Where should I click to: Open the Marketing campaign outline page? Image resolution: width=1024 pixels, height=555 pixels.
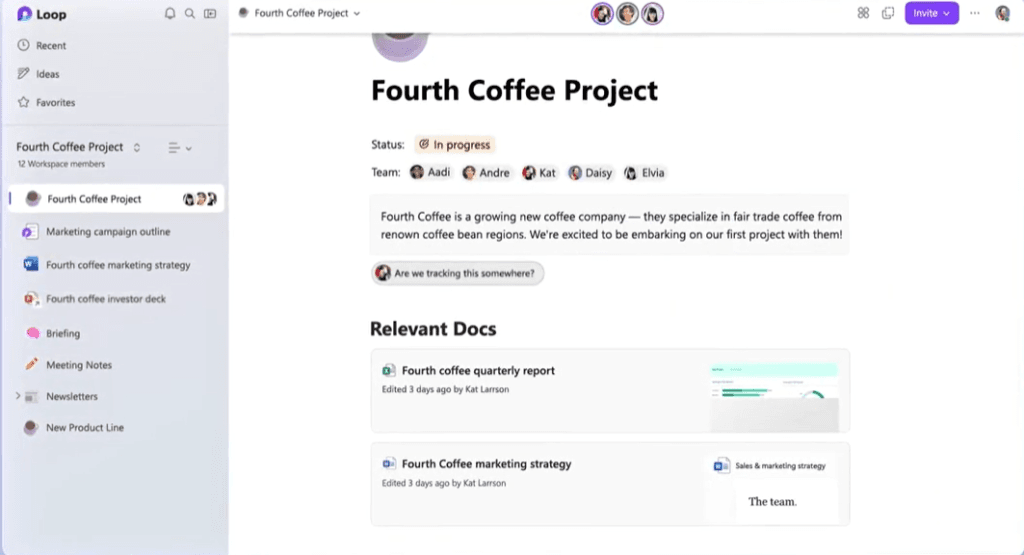[x=108, y=232]
